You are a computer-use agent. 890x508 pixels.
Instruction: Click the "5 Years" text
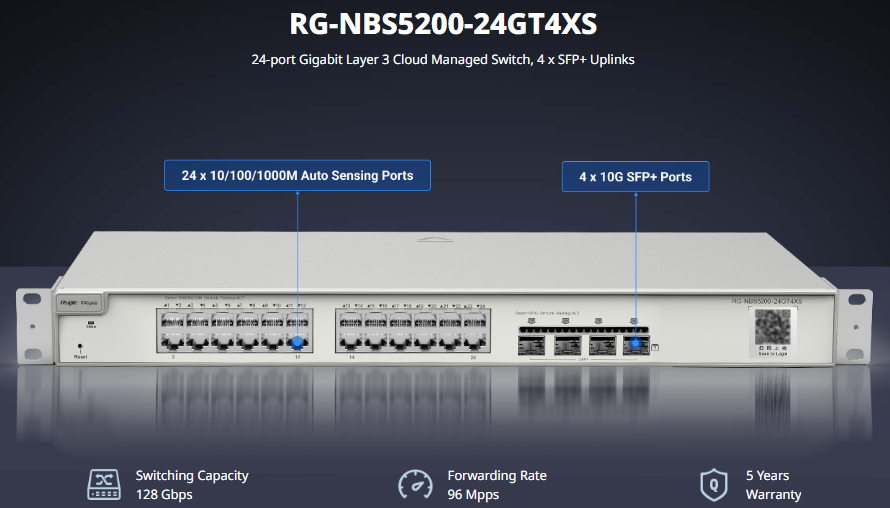pos(767,476)
